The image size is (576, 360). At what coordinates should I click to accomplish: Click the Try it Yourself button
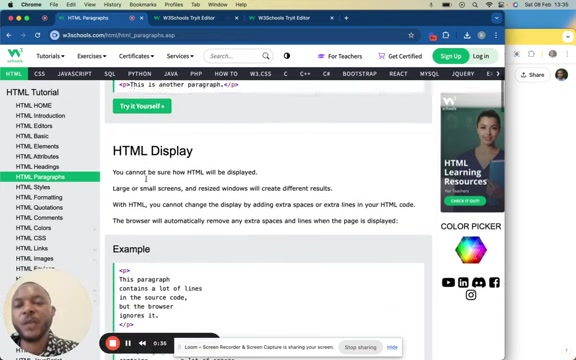coord(142,106)
